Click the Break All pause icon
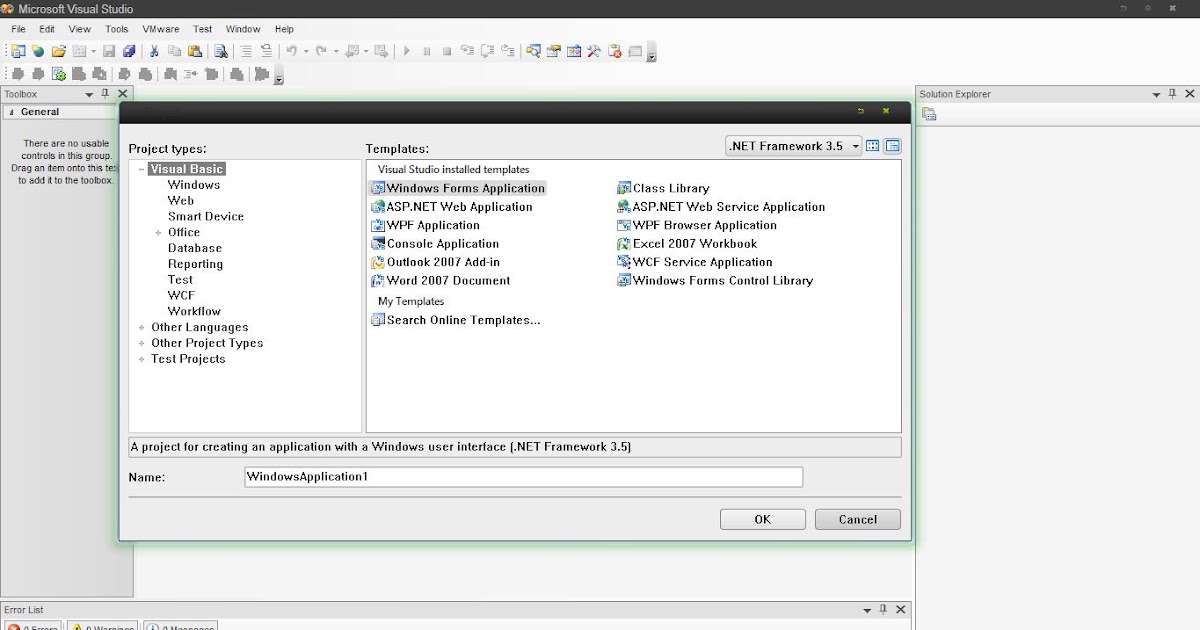Image resolution: width=1200 pixels, height=630 pixels. tap(426, 51)
